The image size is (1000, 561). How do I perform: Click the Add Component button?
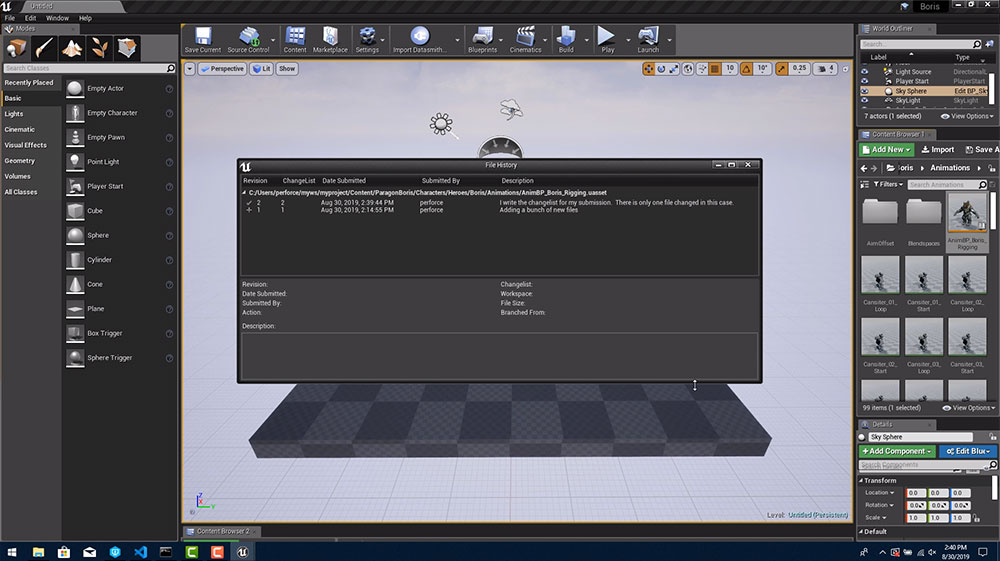tap(898, 451)
